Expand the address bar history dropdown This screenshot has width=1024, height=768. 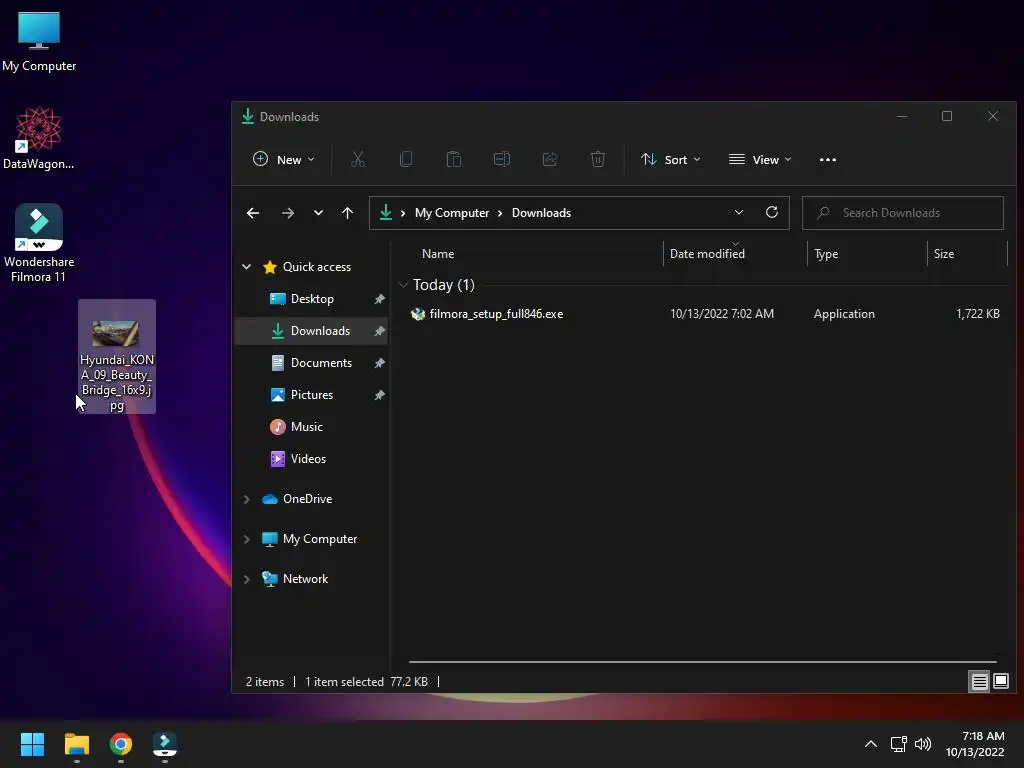coord(739,212)
